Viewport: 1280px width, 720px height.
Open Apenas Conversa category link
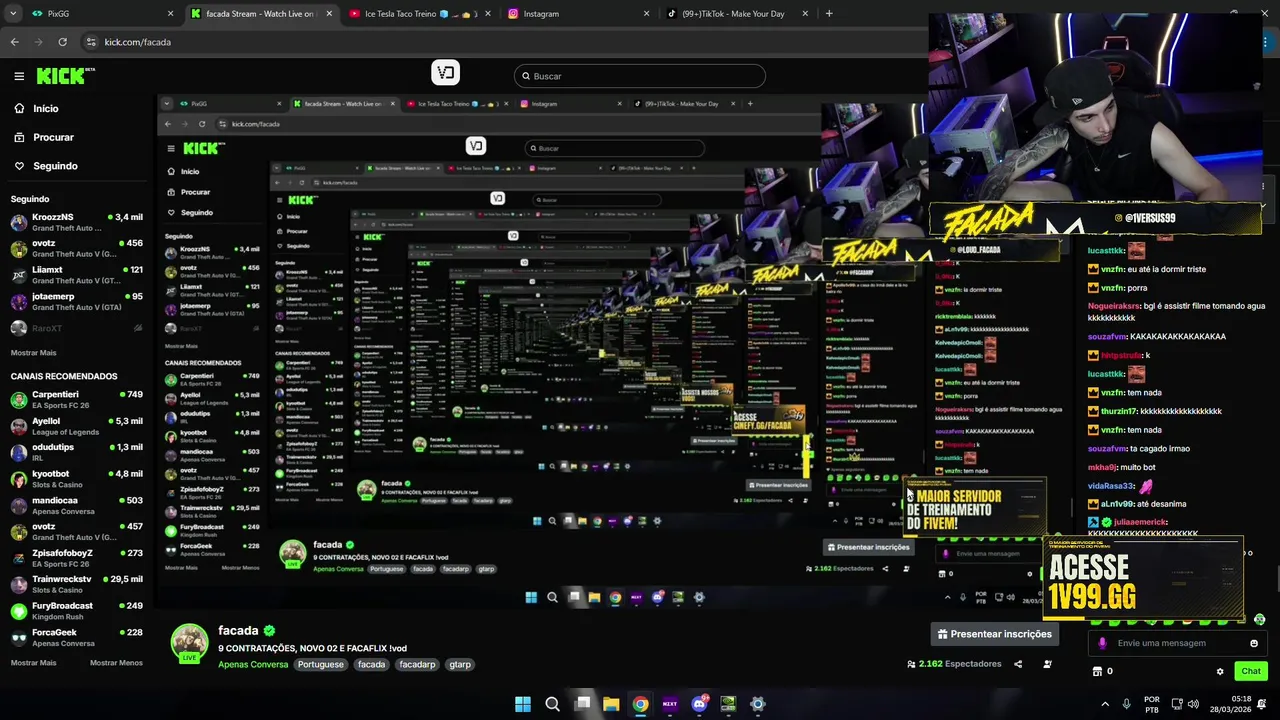(x=253, y=664)
